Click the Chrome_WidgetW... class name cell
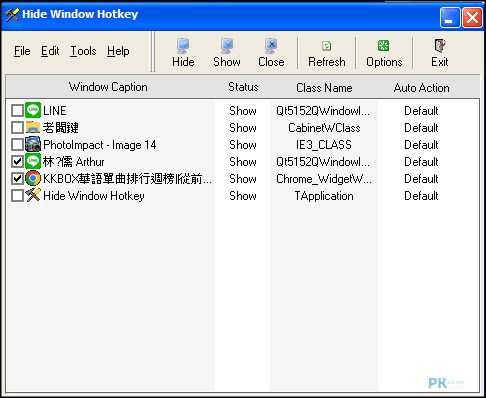This screenshot has width=486, height=398. [x=324, y=179]
